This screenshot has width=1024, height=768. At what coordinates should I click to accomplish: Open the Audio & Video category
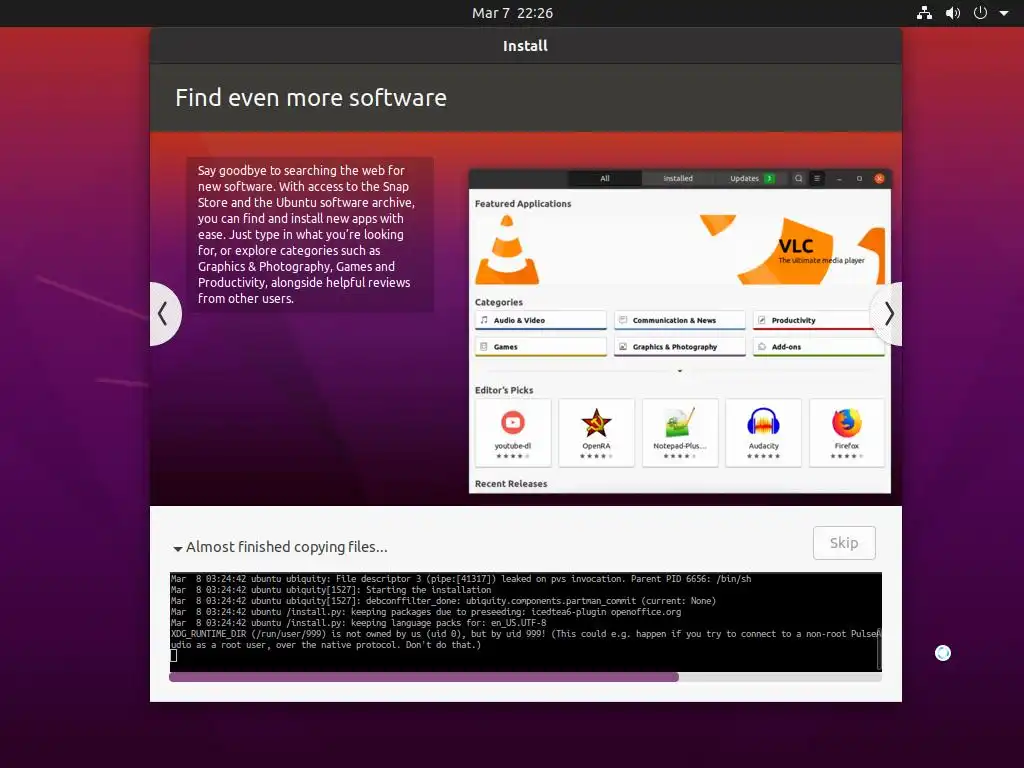(x=541, y=320)
